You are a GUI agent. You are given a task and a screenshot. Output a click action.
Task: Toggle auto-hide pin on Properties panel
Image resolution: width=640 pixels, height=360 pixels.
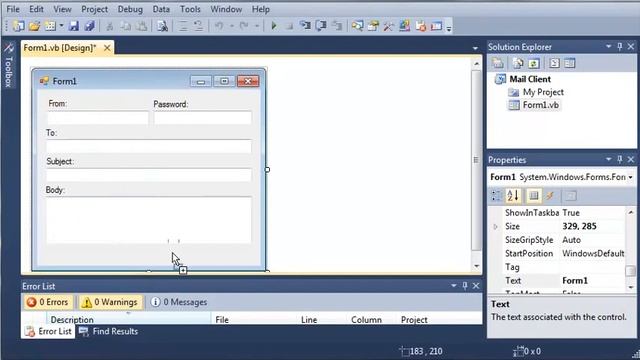(620, 159)
